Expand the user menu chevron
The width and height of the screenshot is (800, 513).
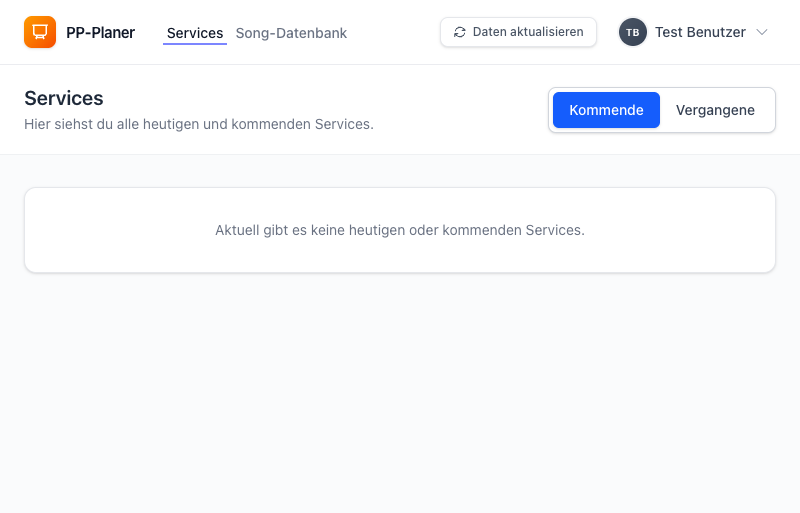762,32
